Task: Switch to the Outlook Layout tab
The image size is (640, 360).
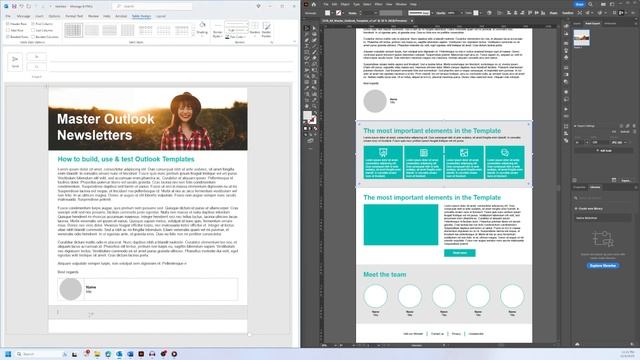Action: pyautogui.click(x=160, y=16)
